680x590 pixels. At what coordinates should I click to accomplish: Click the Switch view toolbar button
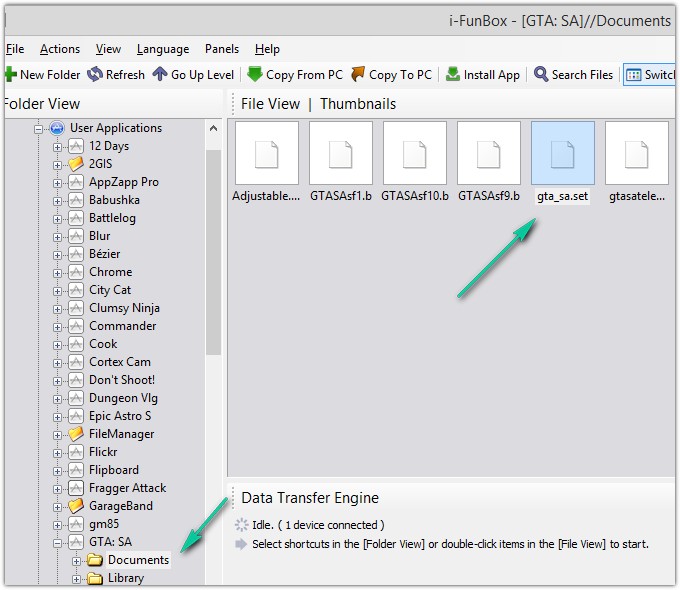[x=649, y=75]
